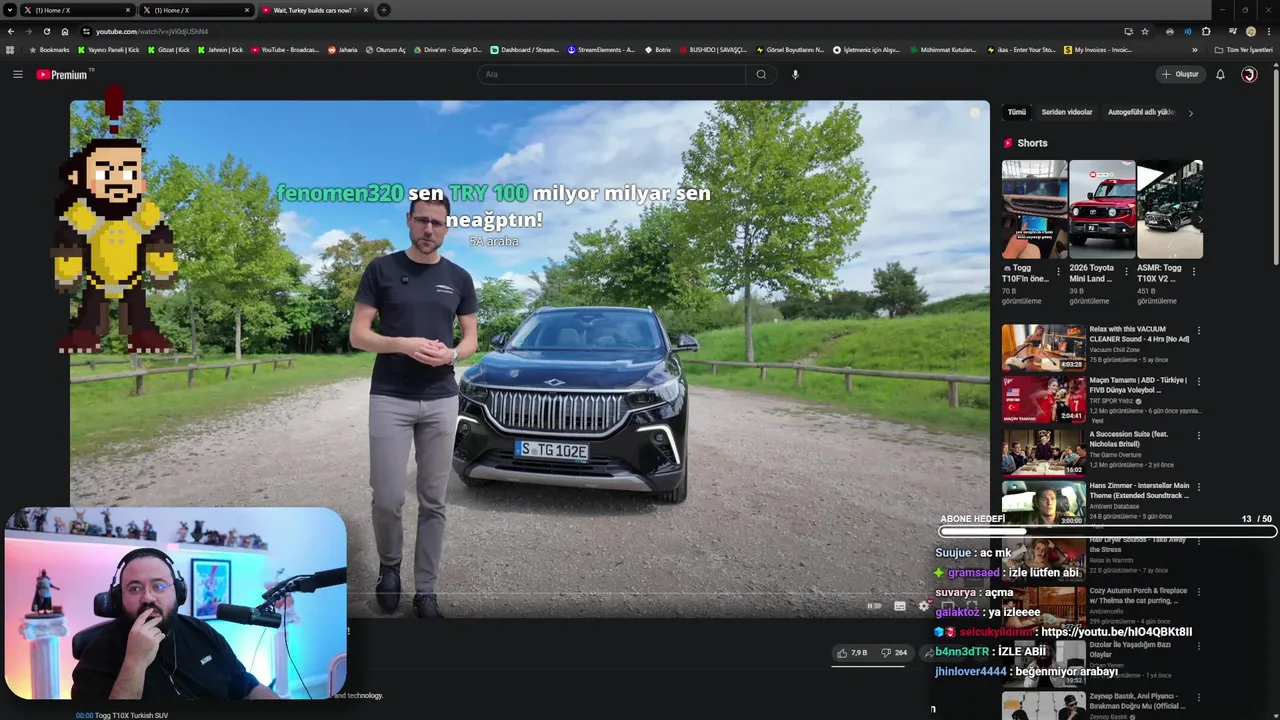The image size is (1280, 720).
Task: Open Hans Zimmer Interstellar Main Theme video
Action: (1043, 503)
